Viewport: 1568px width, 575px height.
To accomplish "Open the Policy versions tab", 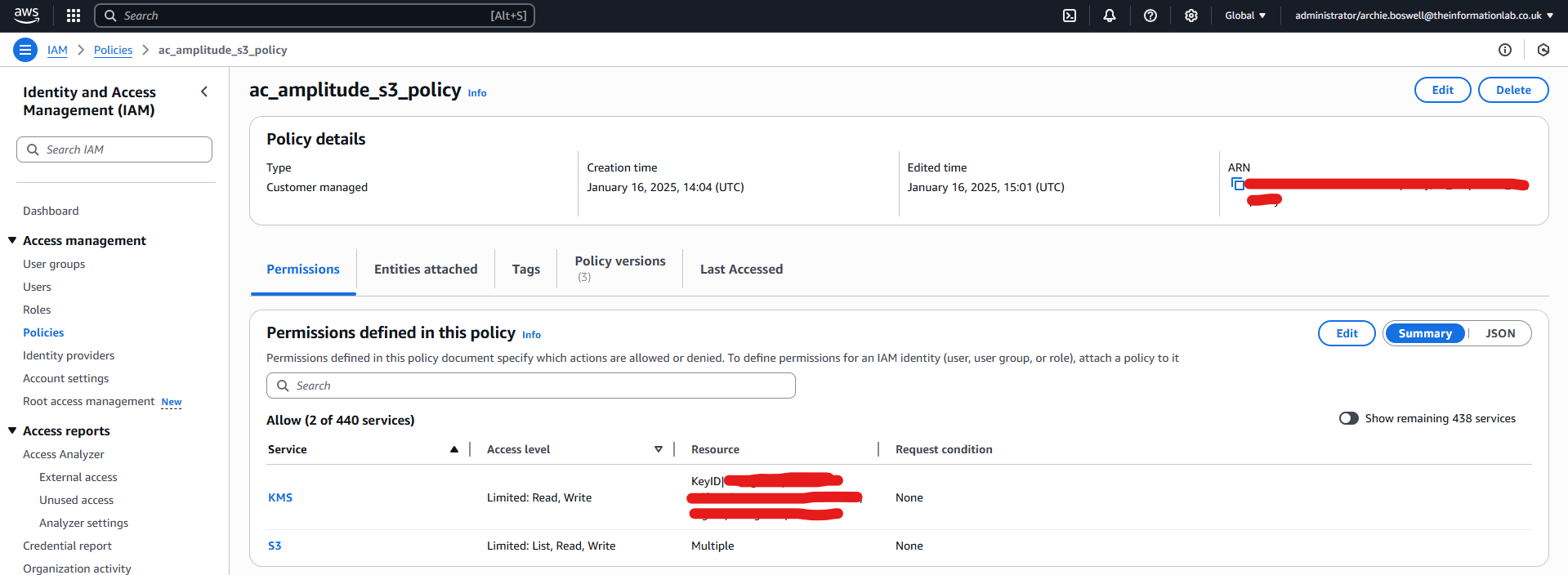I will 620,269.
